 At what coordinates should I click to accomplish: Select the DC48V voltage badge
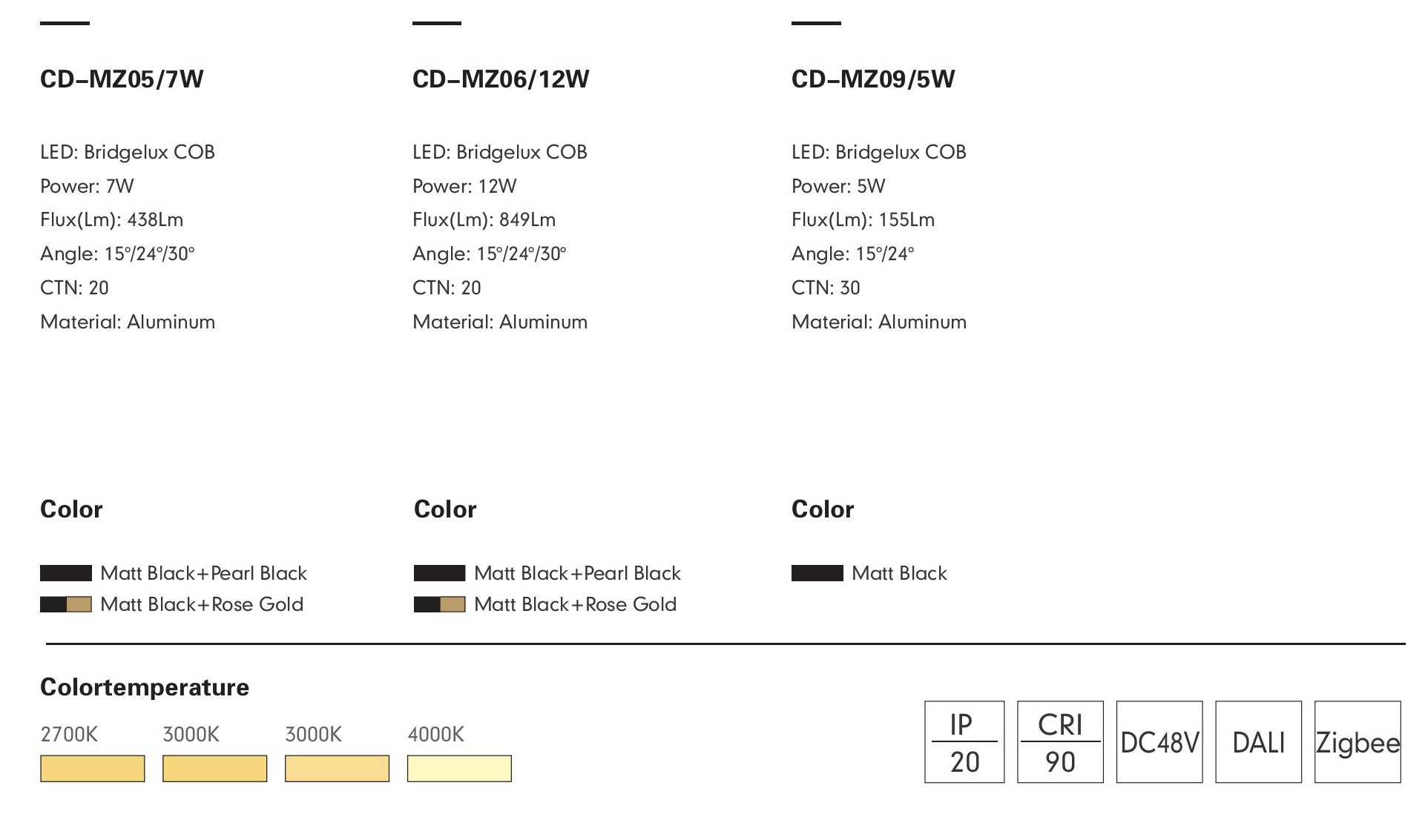coord(1159,742)
